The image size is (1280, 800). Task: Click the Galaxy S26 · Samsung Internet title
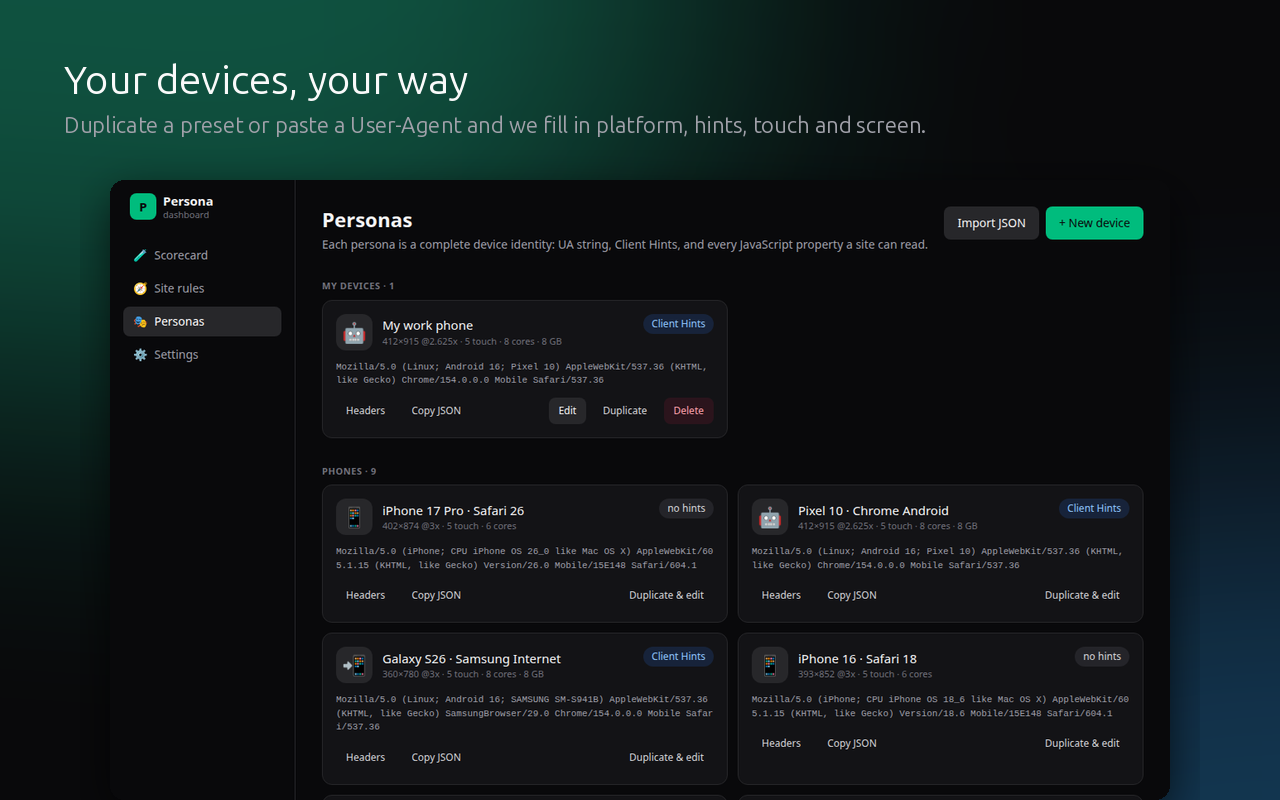tap(471, 658)
